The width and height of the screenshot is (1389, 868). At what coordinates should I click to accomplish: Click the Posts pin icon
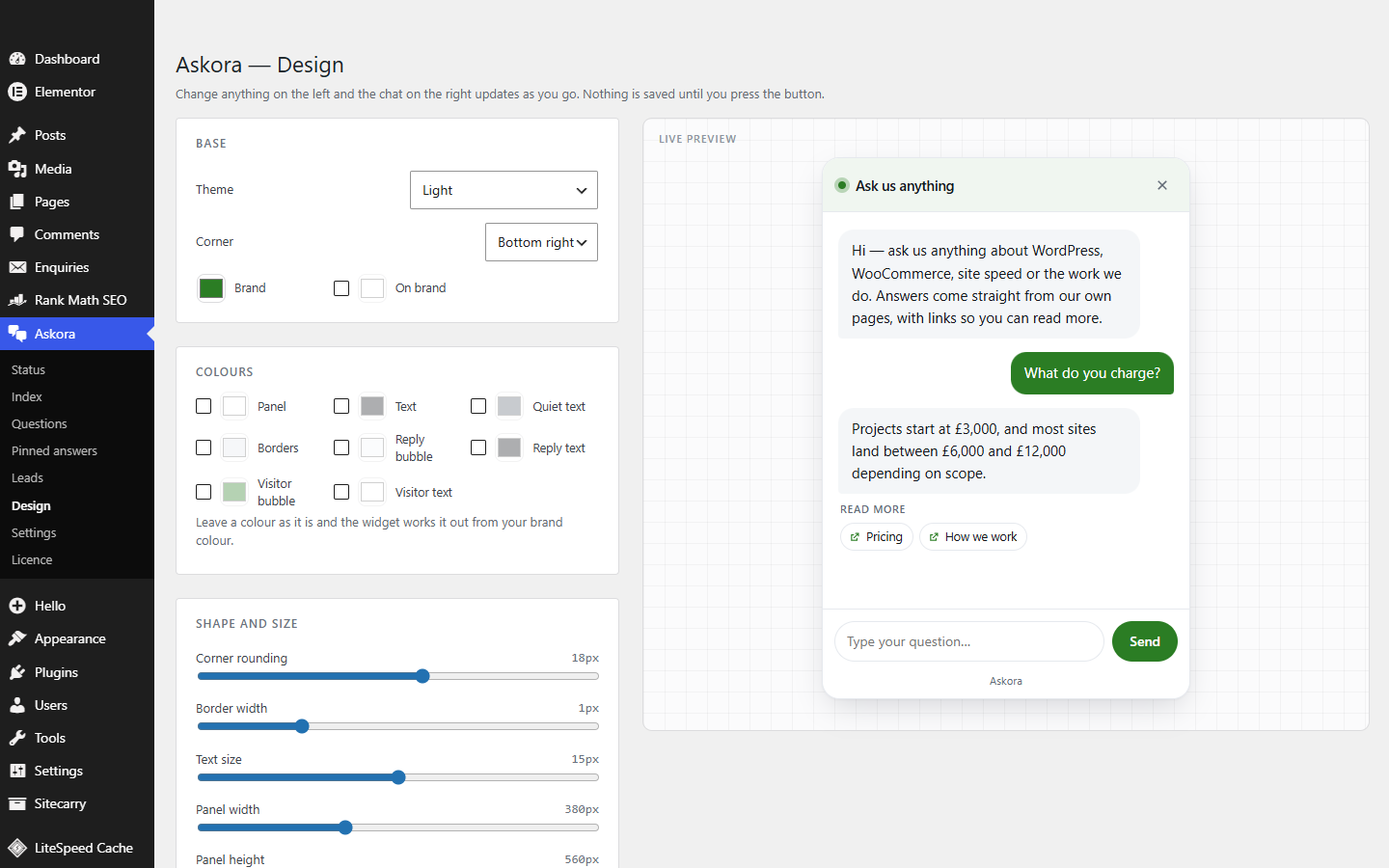17,135
